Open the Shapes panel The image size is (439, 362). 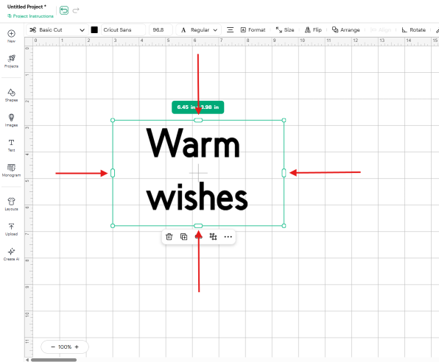11,95
